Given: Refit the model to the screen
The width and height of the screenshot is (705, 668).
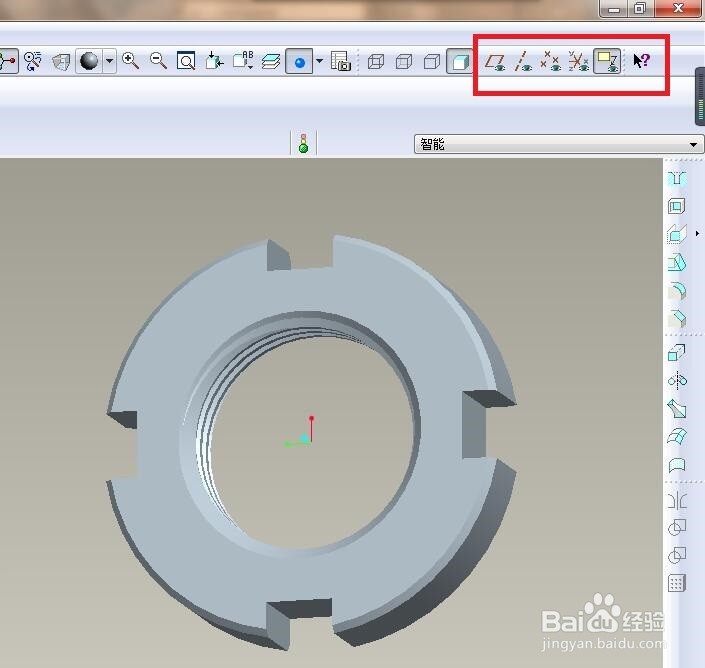Looking at the screenshot, I should (186, 61).
